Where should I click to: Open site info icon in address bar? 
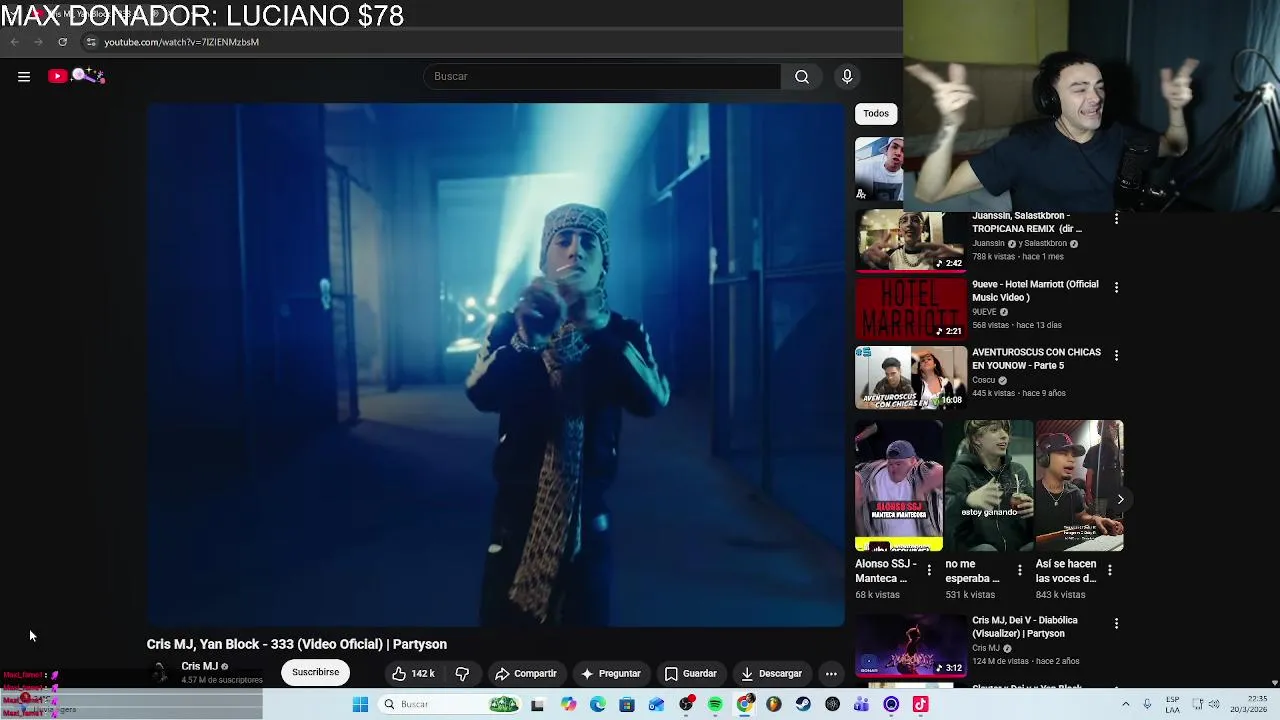91,42
